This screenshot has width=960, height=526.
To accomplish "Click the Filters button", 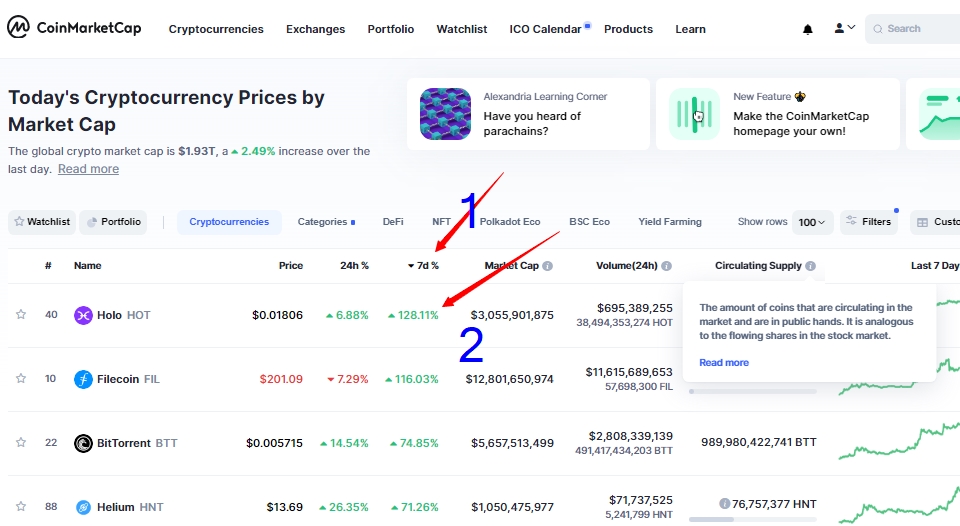I will [868, 222].
